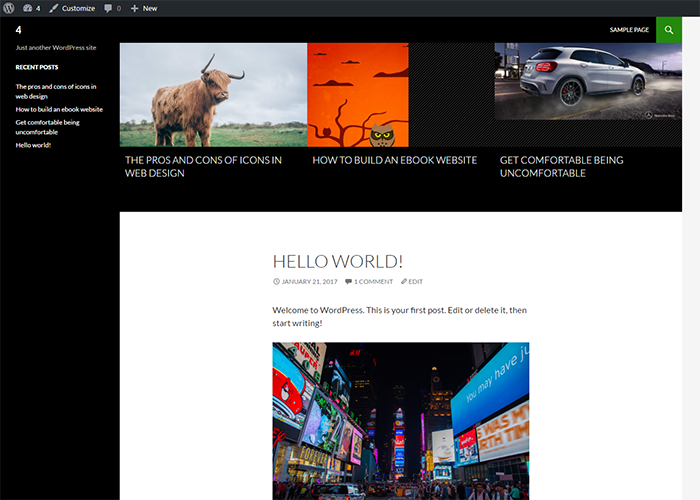The height and width of the screenshot is (500, 700).
Task: Click the Times Square post image
Action: [400, 420]
